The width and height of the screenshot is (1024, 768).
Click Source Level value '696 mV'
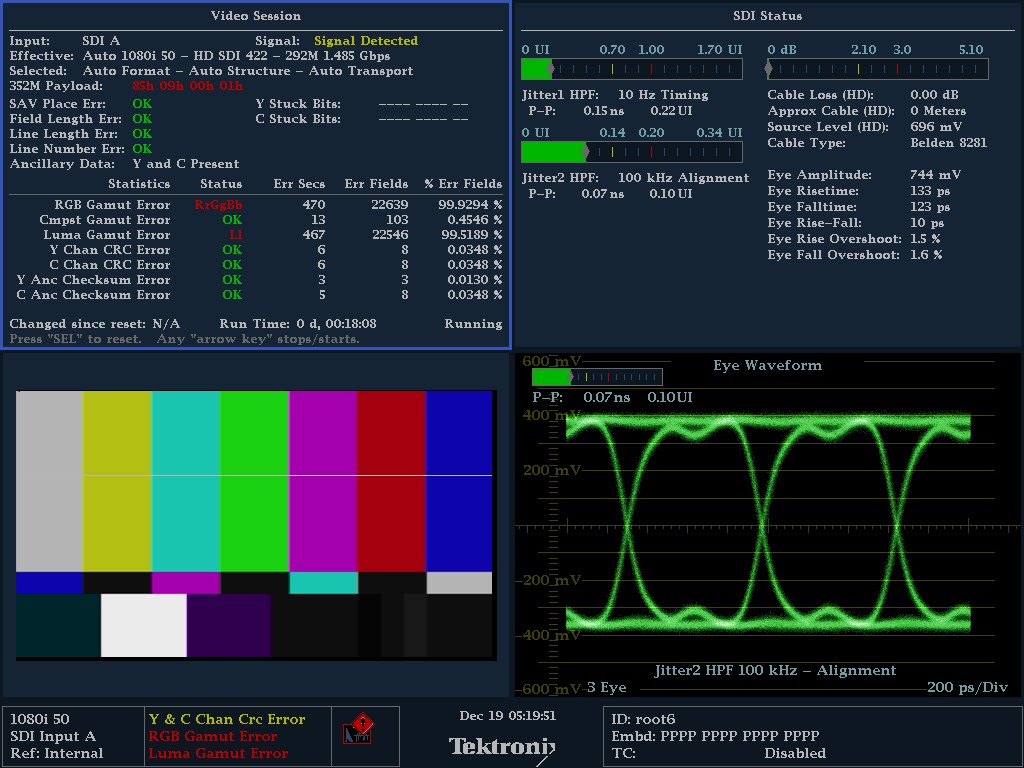(x=936, y=127)
